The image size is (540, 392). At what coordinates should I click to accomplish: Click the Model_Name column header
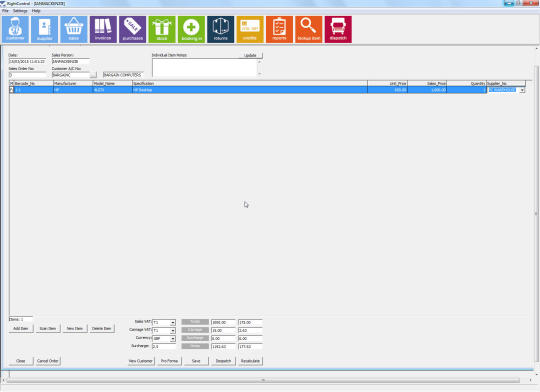113,83
